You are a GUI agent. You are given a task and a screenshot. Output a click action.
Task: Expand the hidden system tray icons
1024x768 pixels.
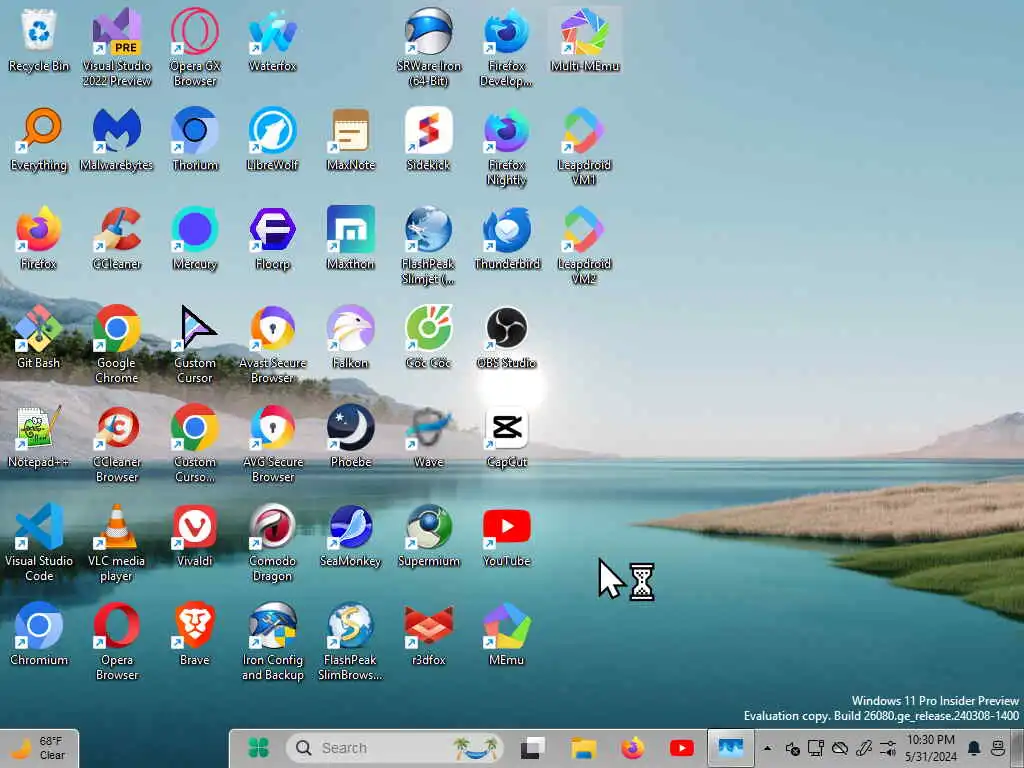point(767,748)
